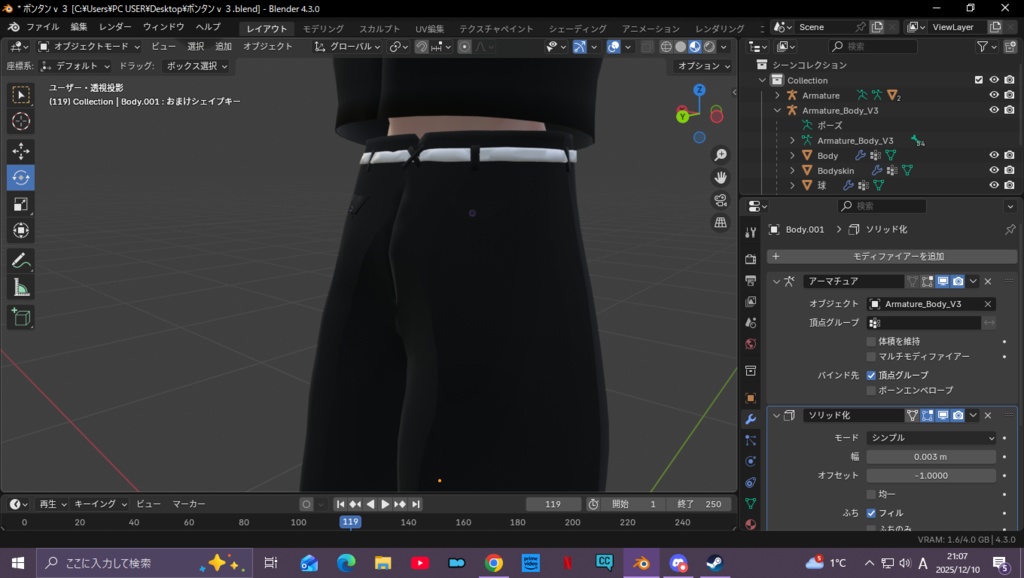The height and width of the screenshot is (578, 1024).
Task: Collapse the アーマチュア modifier panel
Action: pyautogui.click(x=776, y=281)
